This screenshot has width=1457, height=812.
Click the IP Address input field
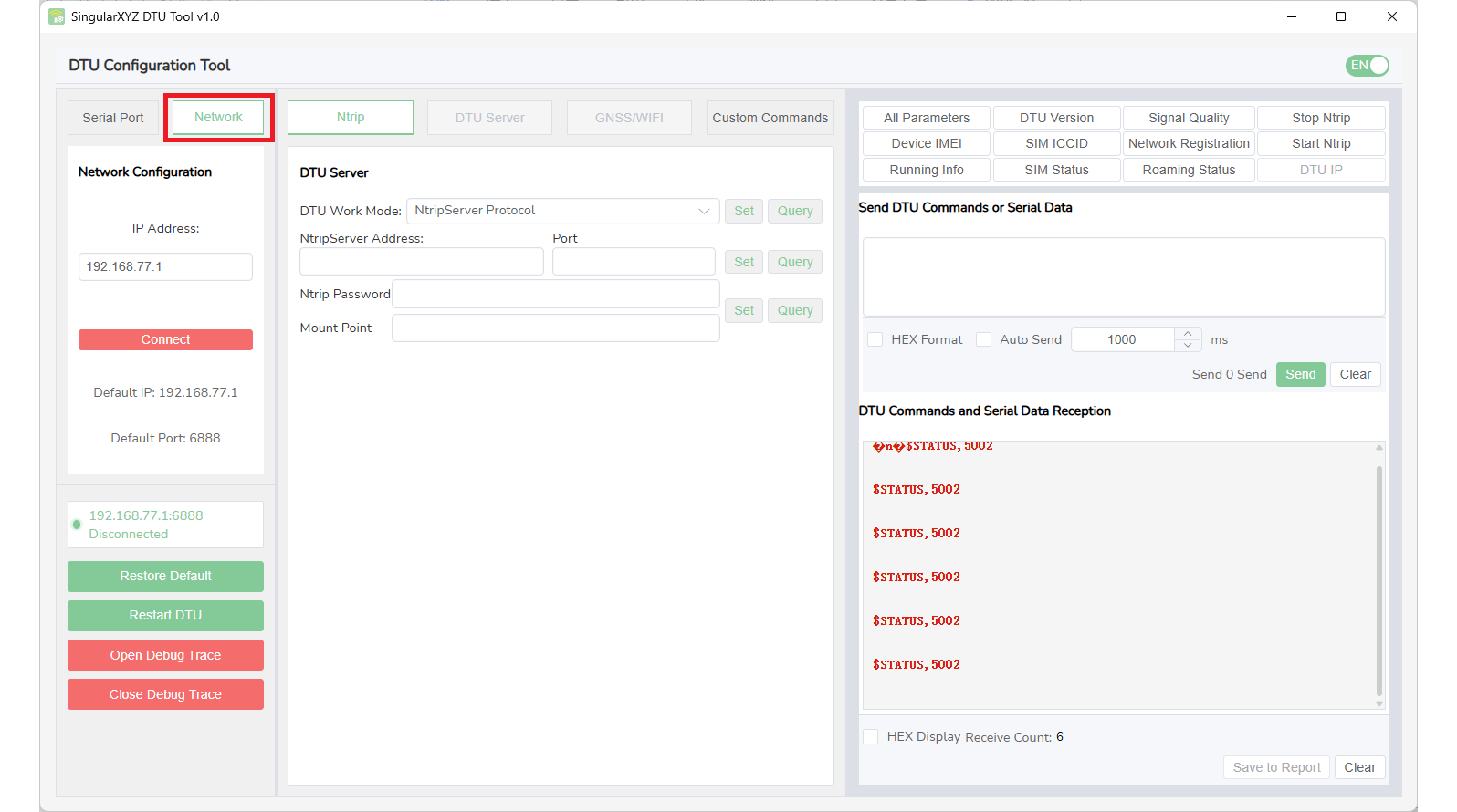(165, 266)
